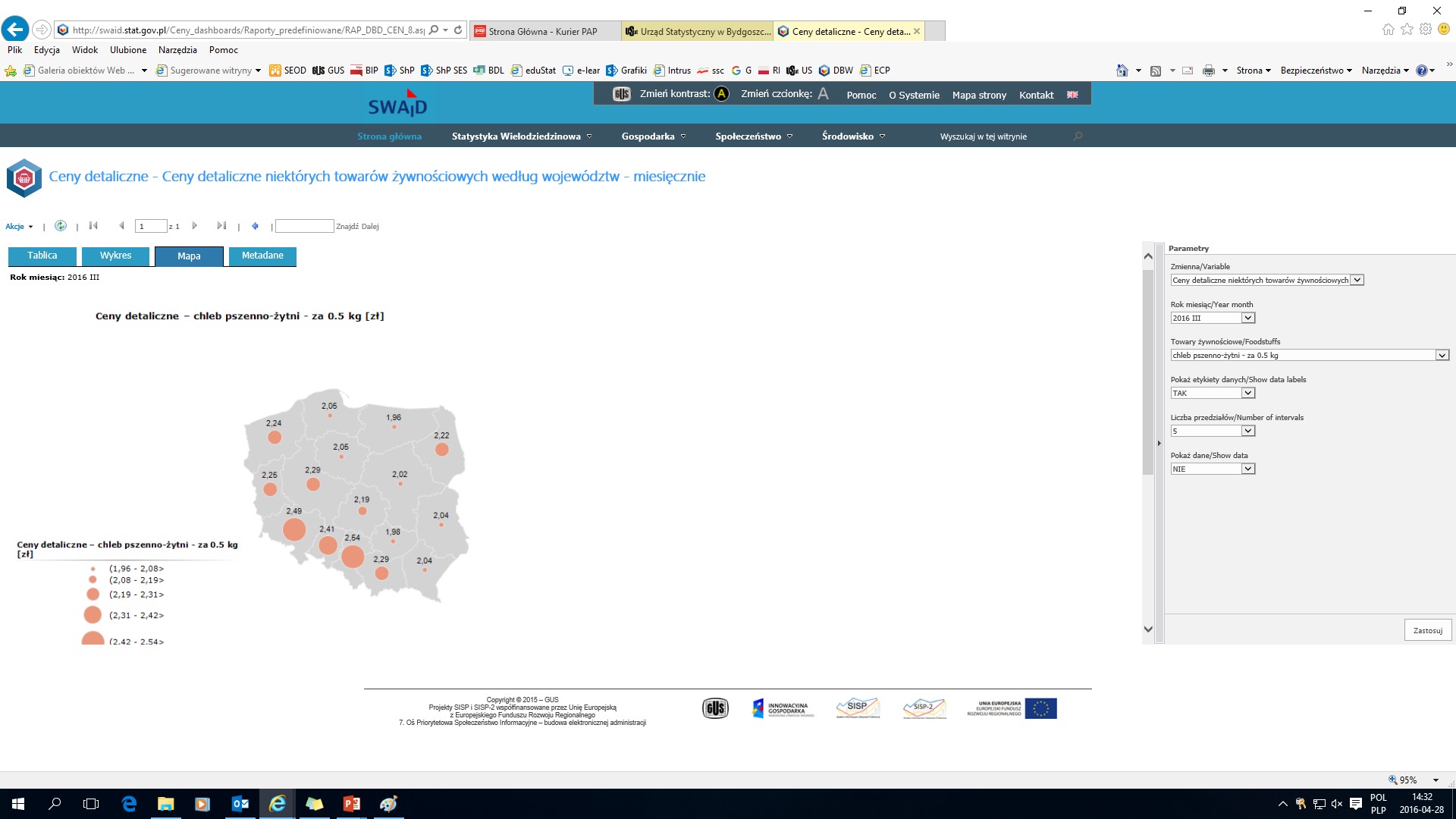Image resolution: width=1456 pixels, height=819 pixels.
Task: Click the GUS logo in the top bar
Action: pyautogui.click(x=622, y=94)
